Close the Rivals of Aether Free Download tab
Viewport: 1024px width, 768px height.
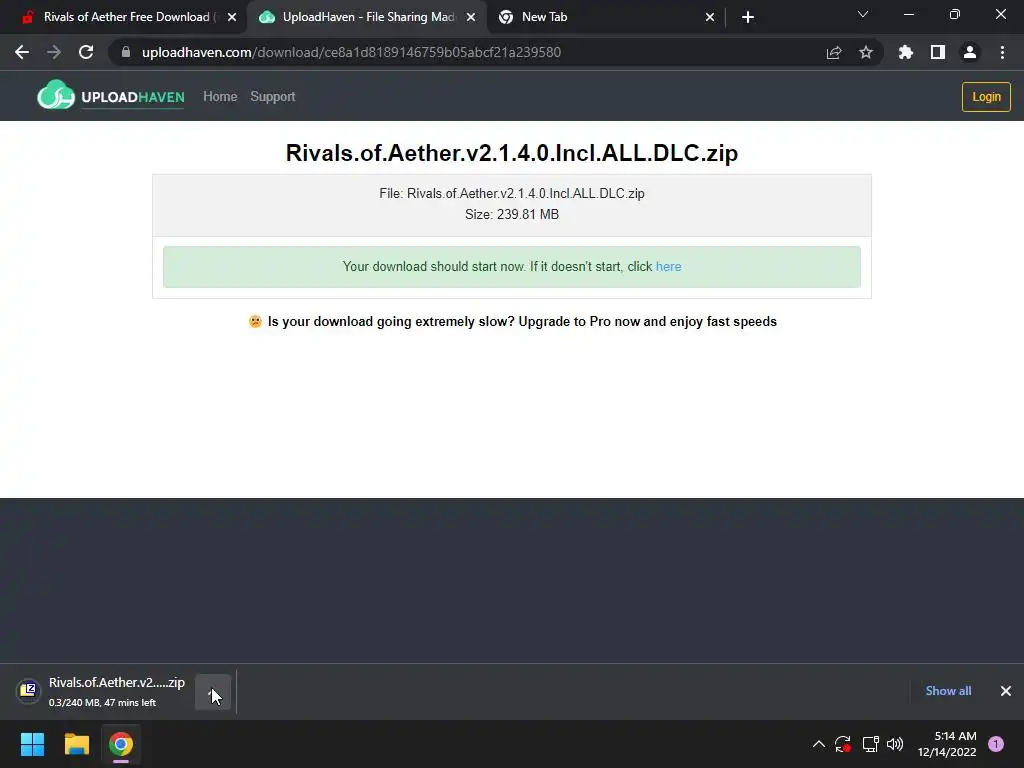232,18
